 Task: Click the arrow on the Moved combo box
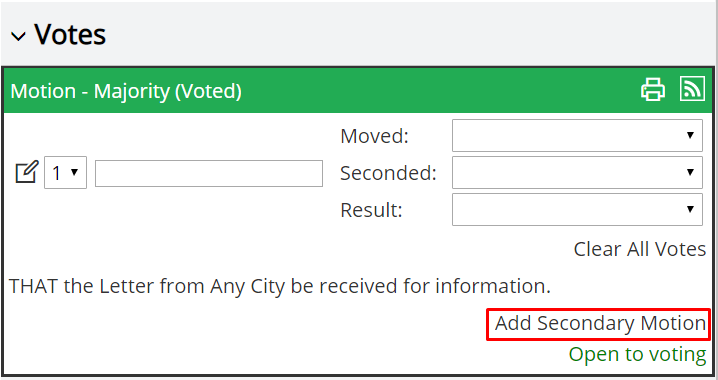pos(690,136)
